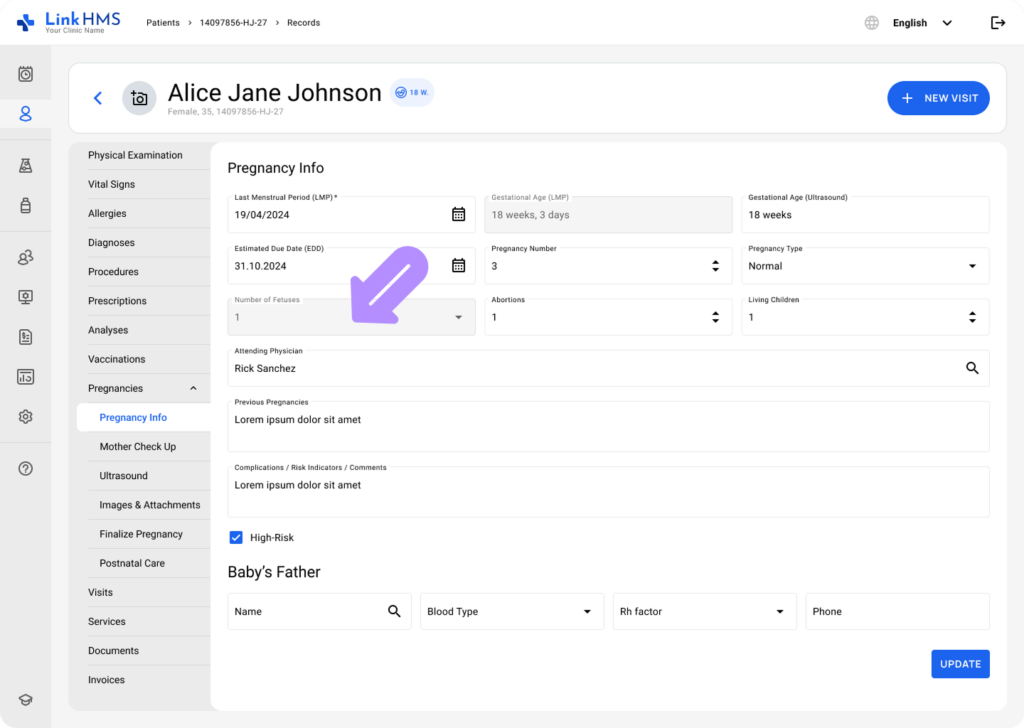Open calendar picker for Last Menstrual Period
Image resolution: width=1024 pixels, height=728 pixels.
[x=458, y=214]
